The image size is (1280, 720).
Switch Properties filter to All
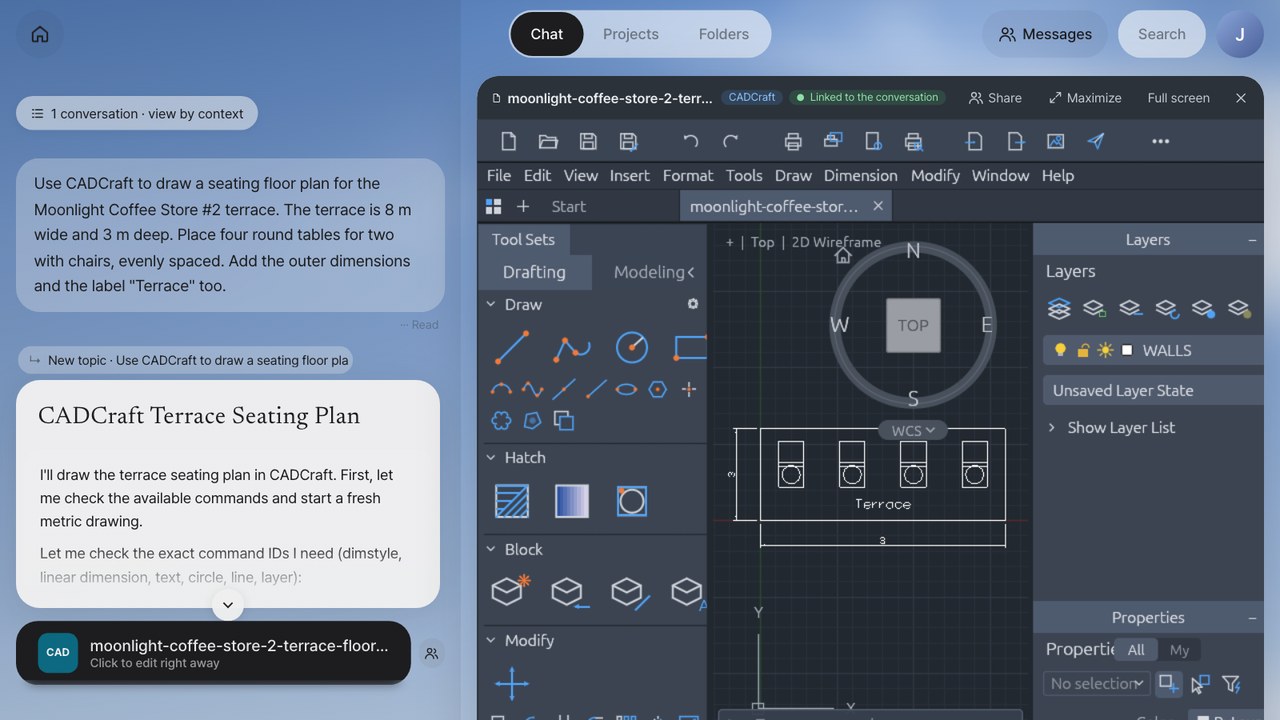[x=1136, y=650]
